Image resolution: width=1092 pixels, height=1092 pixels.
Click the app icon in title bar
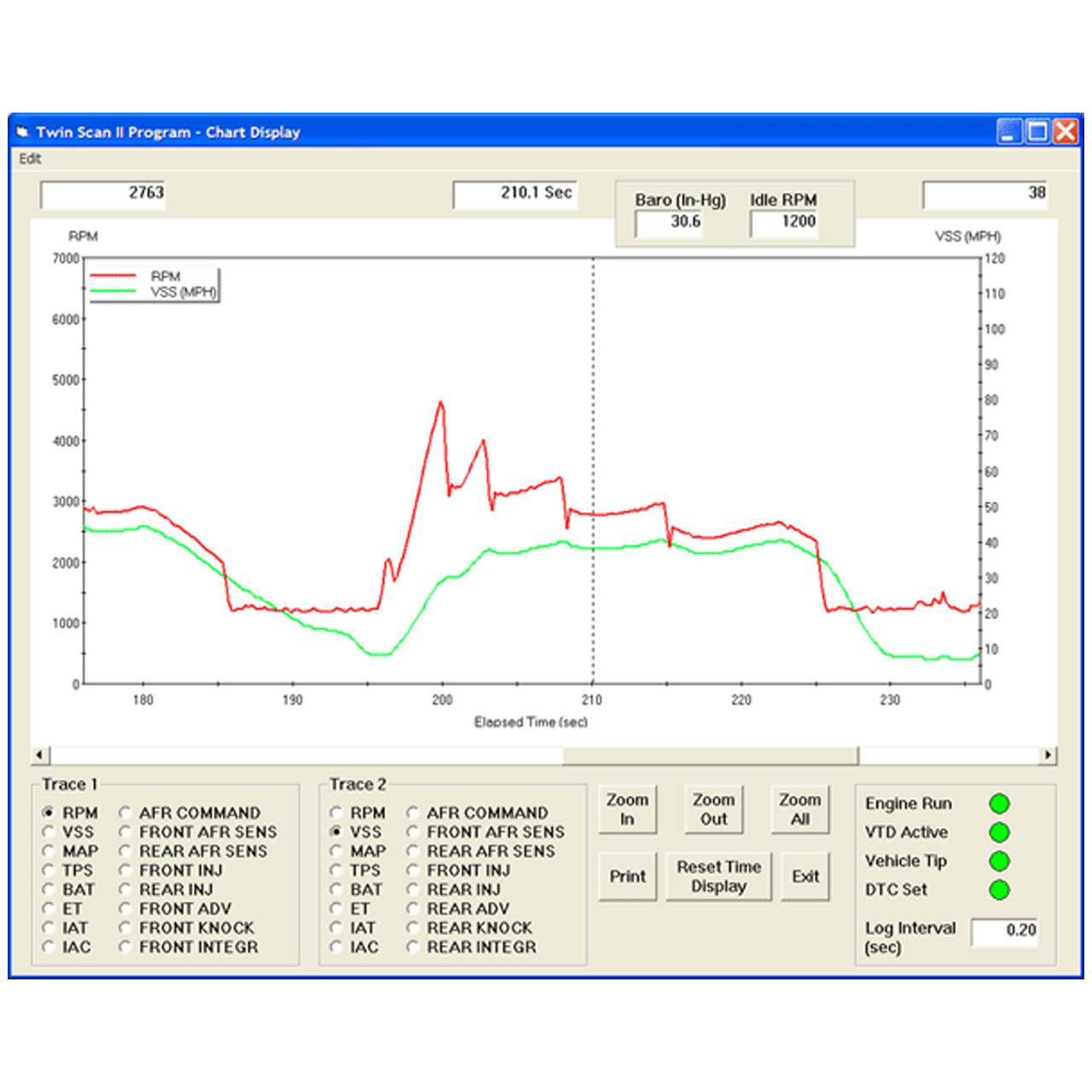tap(23, 132)
